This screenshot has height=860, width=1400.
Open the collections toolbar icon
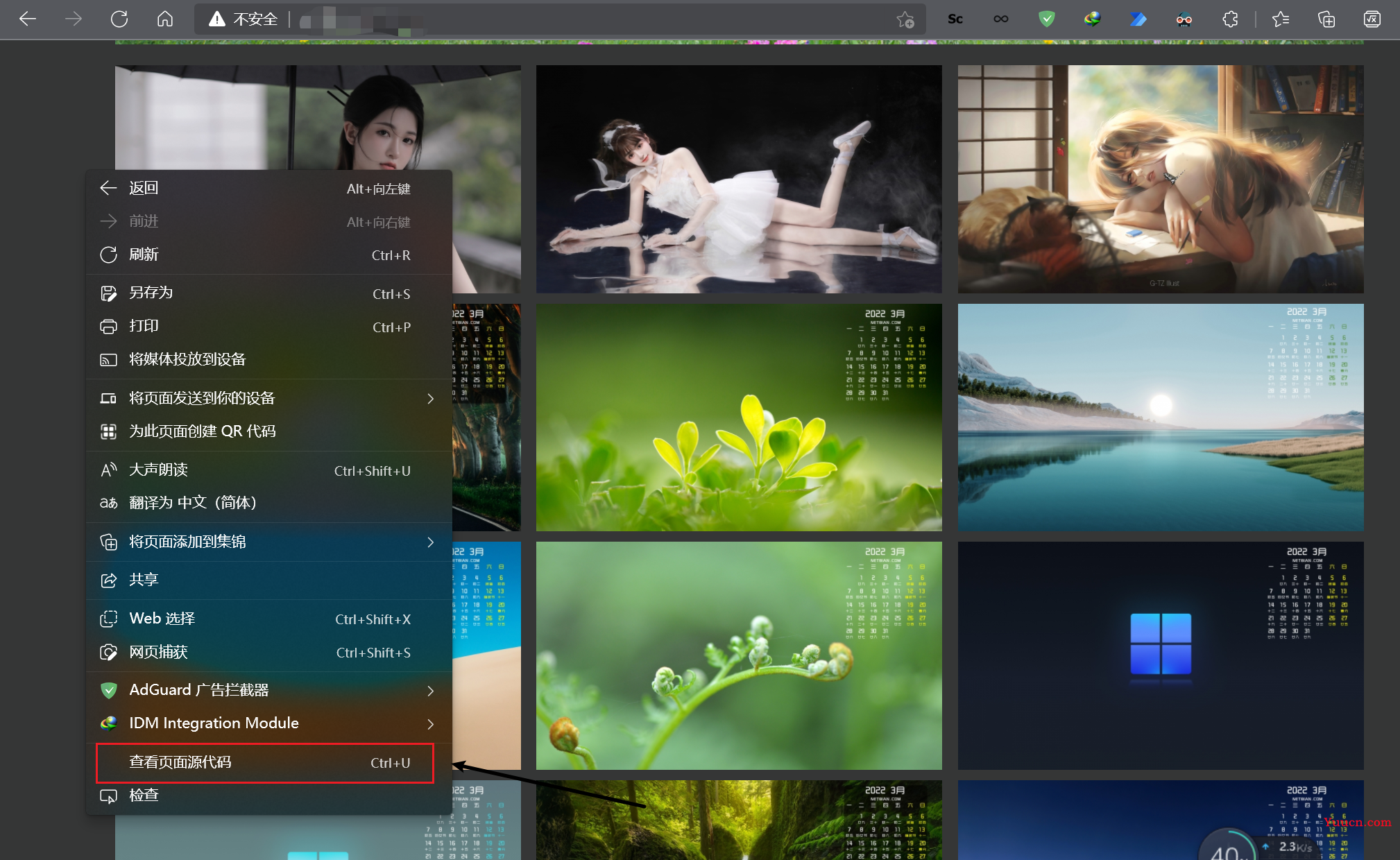[1326, 19]
